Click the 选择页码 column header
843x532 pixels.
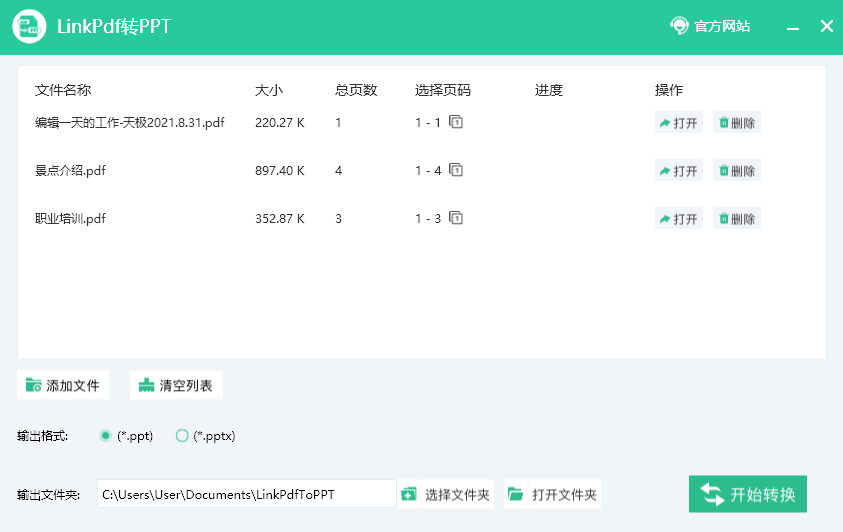click(442, 90)
